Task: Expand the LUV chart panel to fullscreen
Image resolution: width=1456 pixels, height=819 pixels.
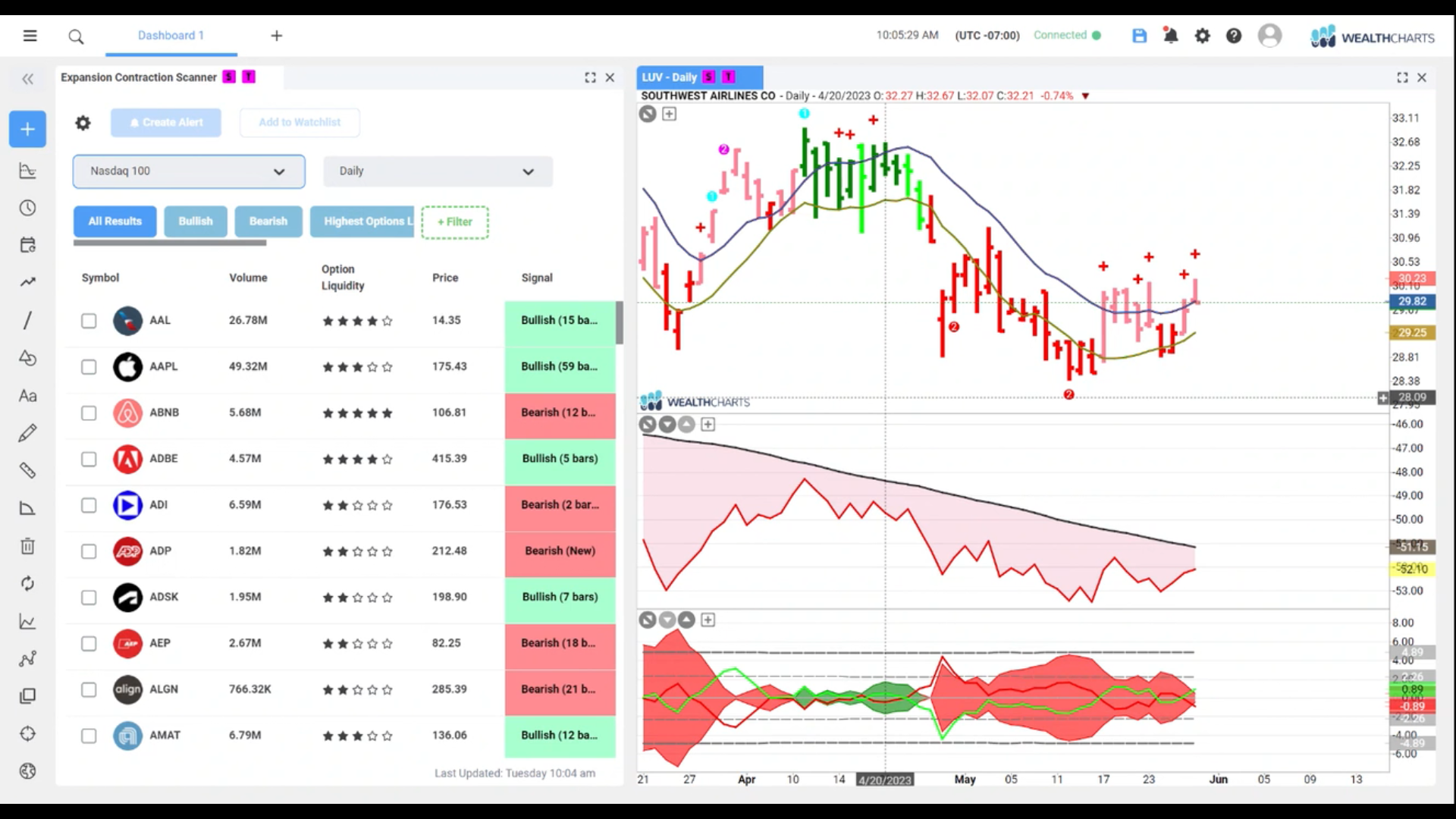Action: [x=1402, y=77]
